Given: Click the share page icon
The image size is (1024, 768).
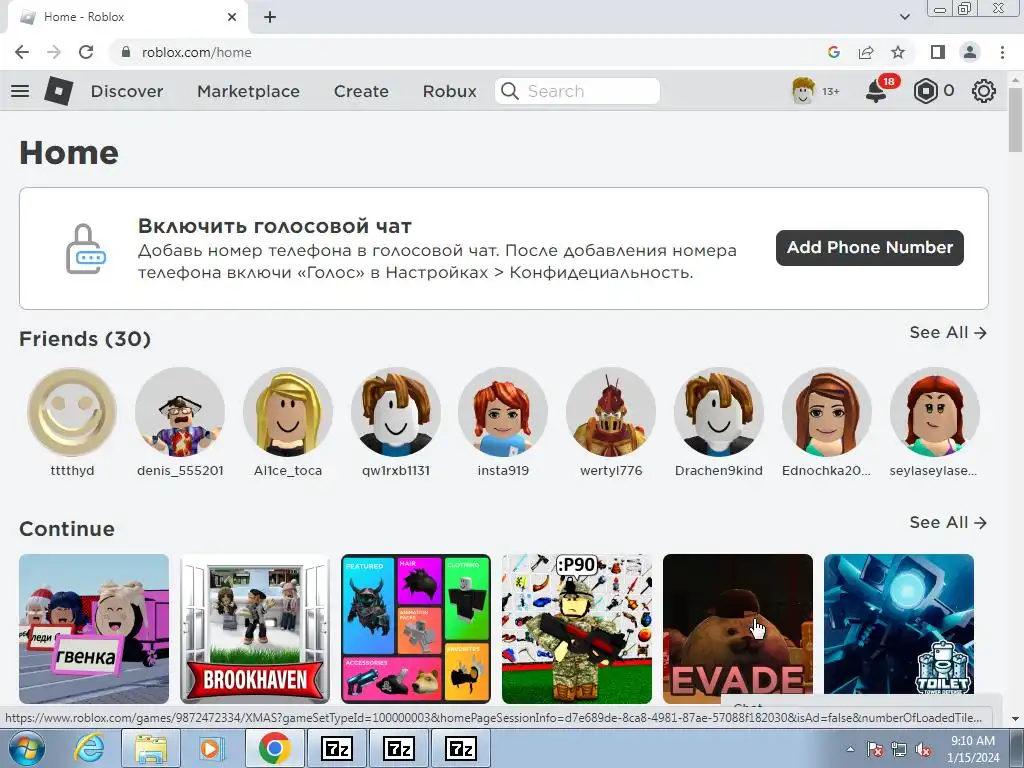Looking at the screenshot, I should (866, 52).
